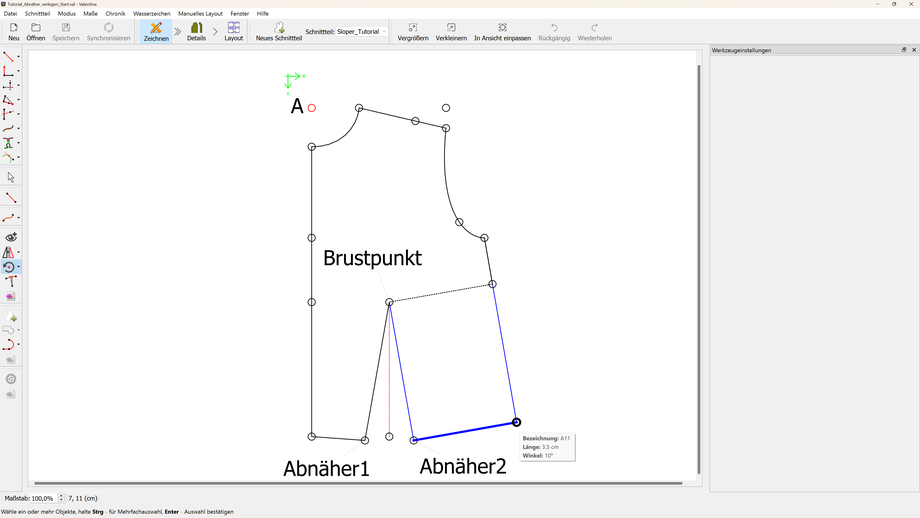Click Neu to create new pattern
This screenshot has height=518, width=920.
tap(13, 32)
